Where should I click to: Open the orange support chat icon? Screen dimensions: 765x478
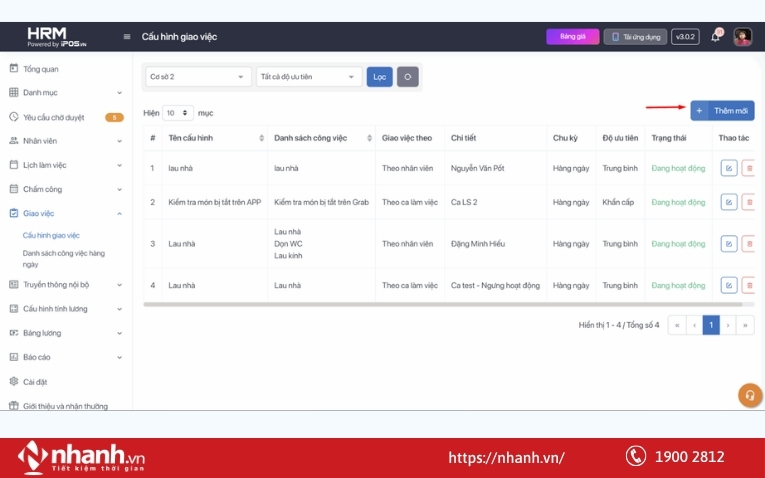pyautogui.click(x=748, y=395)
